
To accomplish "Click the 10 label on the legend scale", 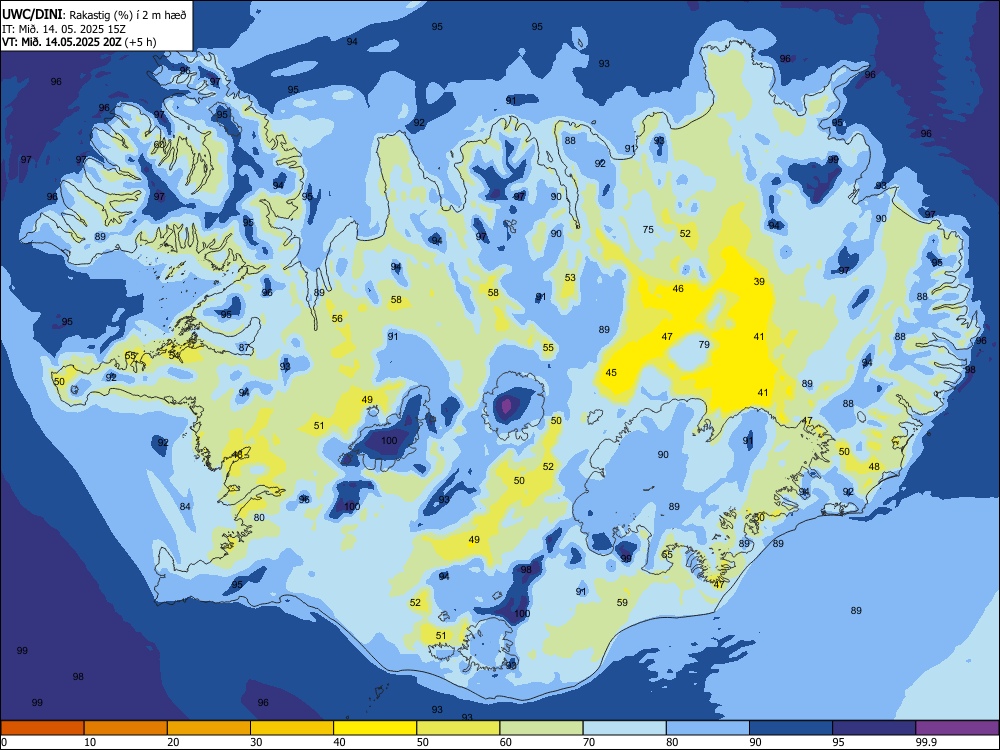I will [90, 742].
